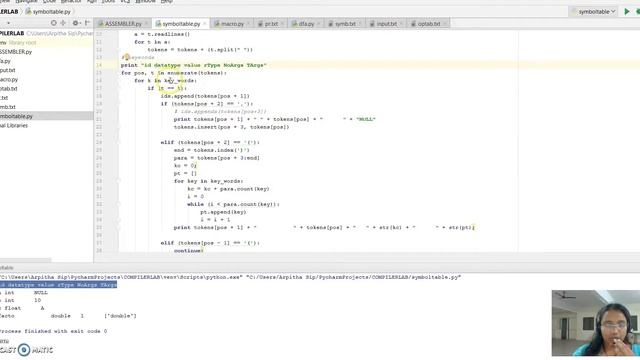Screen dimensions: 640x360
Task: Click the "for key in key_words:" line
Action: pos(209,181)
